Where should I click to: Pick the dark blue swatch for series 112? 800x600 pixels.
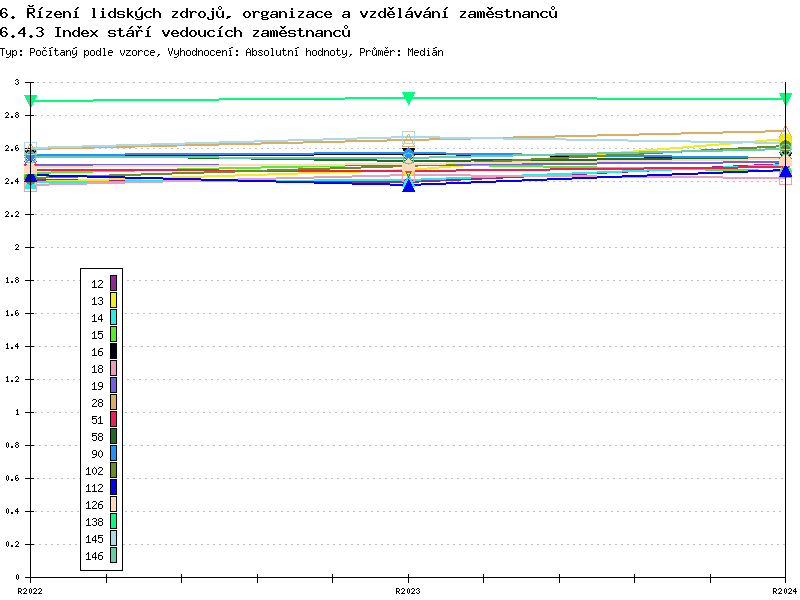click(x=114, y=487)
